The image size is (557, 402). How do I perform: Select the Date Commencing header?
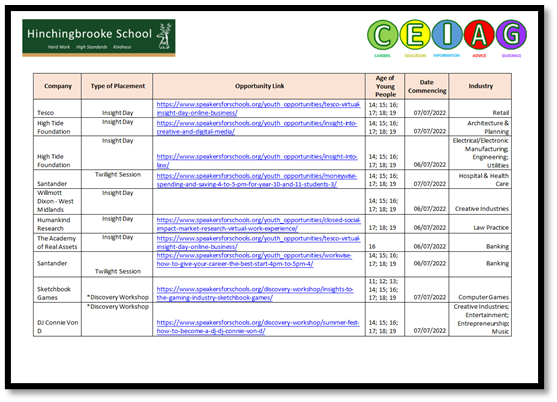point(427,86)
